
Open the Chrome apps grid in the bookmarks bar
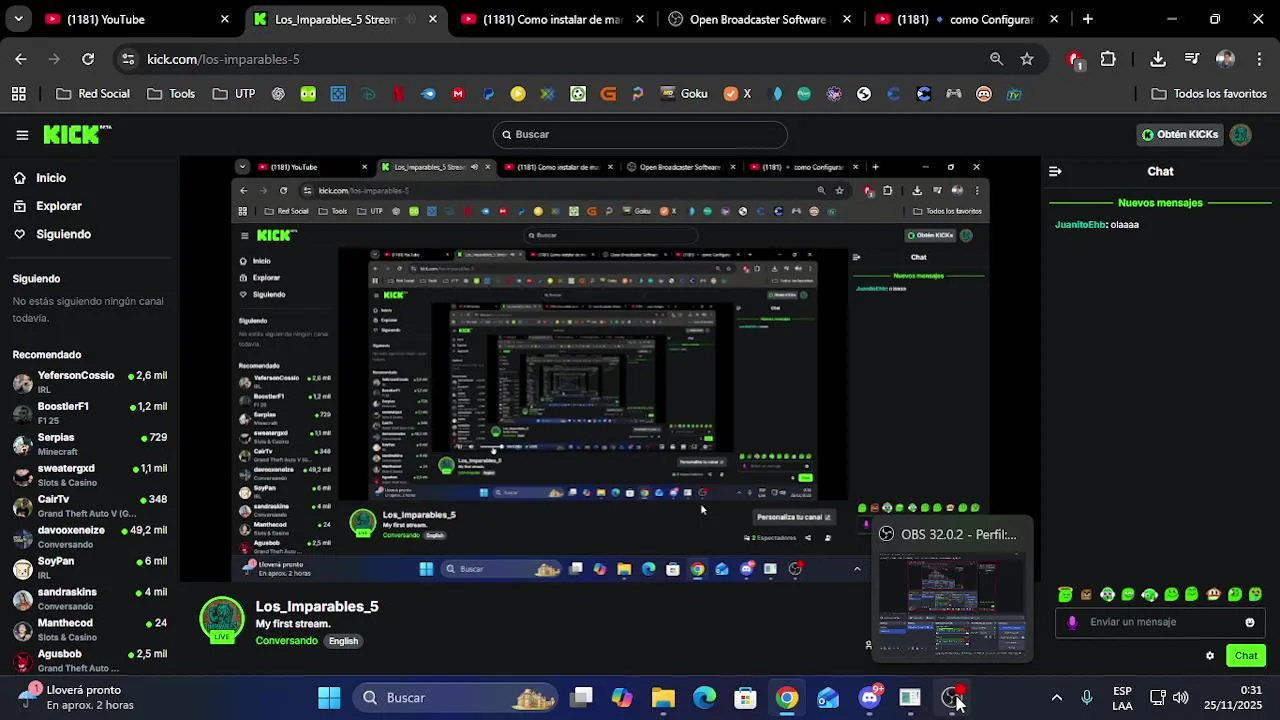pyautogui.click(x=19, y=94)
